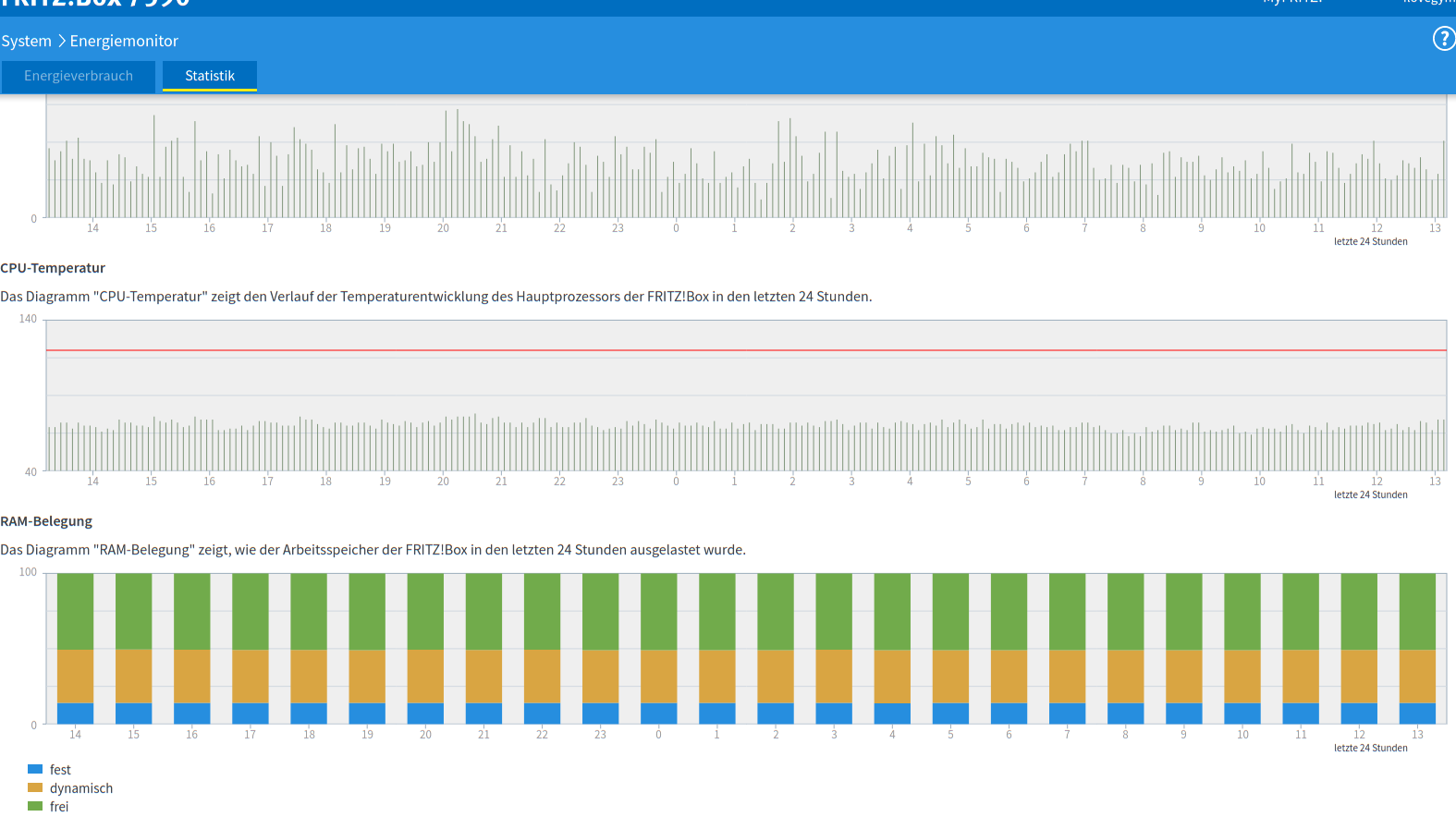Click the RAM-Belegung description sentence
The height and width of the screenshot is (817, 1456).
point(373,550)
